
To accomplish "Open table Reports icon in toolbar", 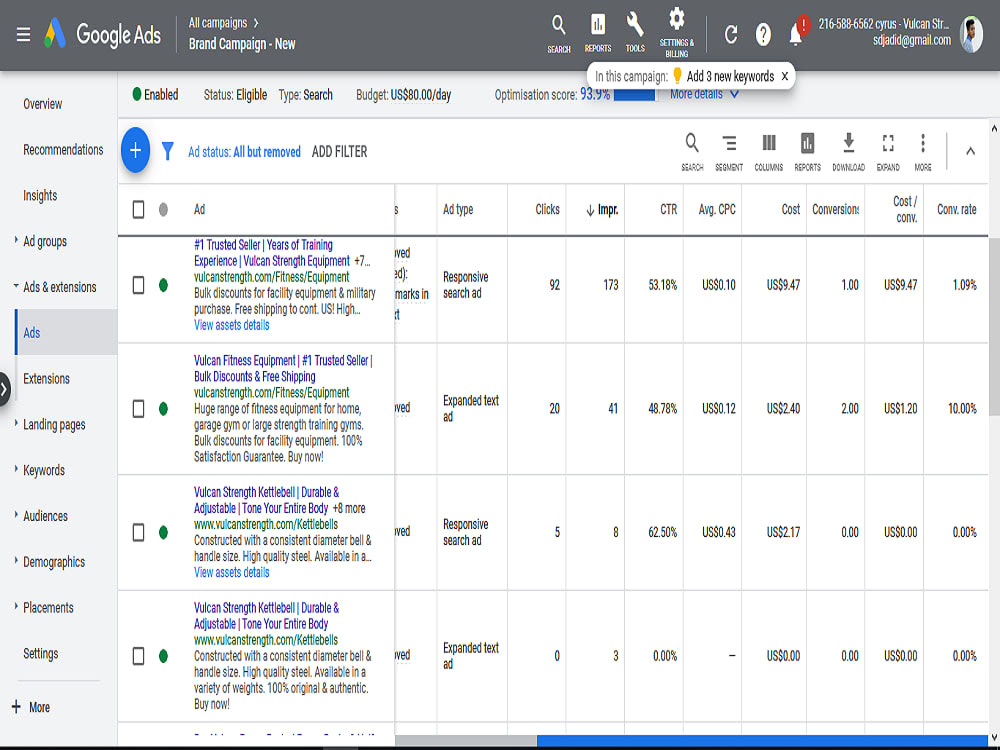I will [807, 152].
